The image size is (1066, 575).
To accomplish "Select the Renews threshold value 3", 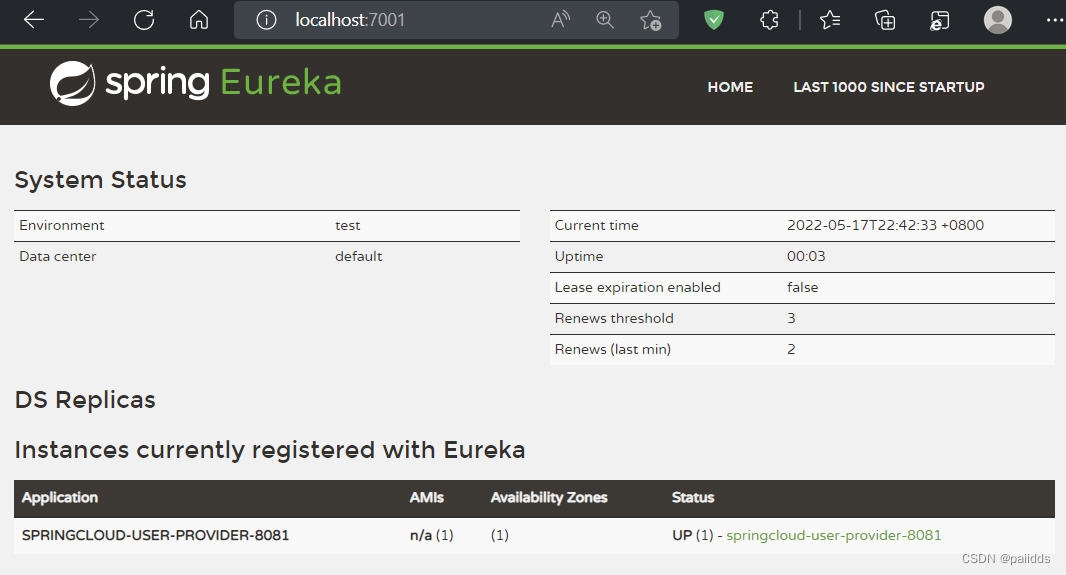I will click(791, 318).
